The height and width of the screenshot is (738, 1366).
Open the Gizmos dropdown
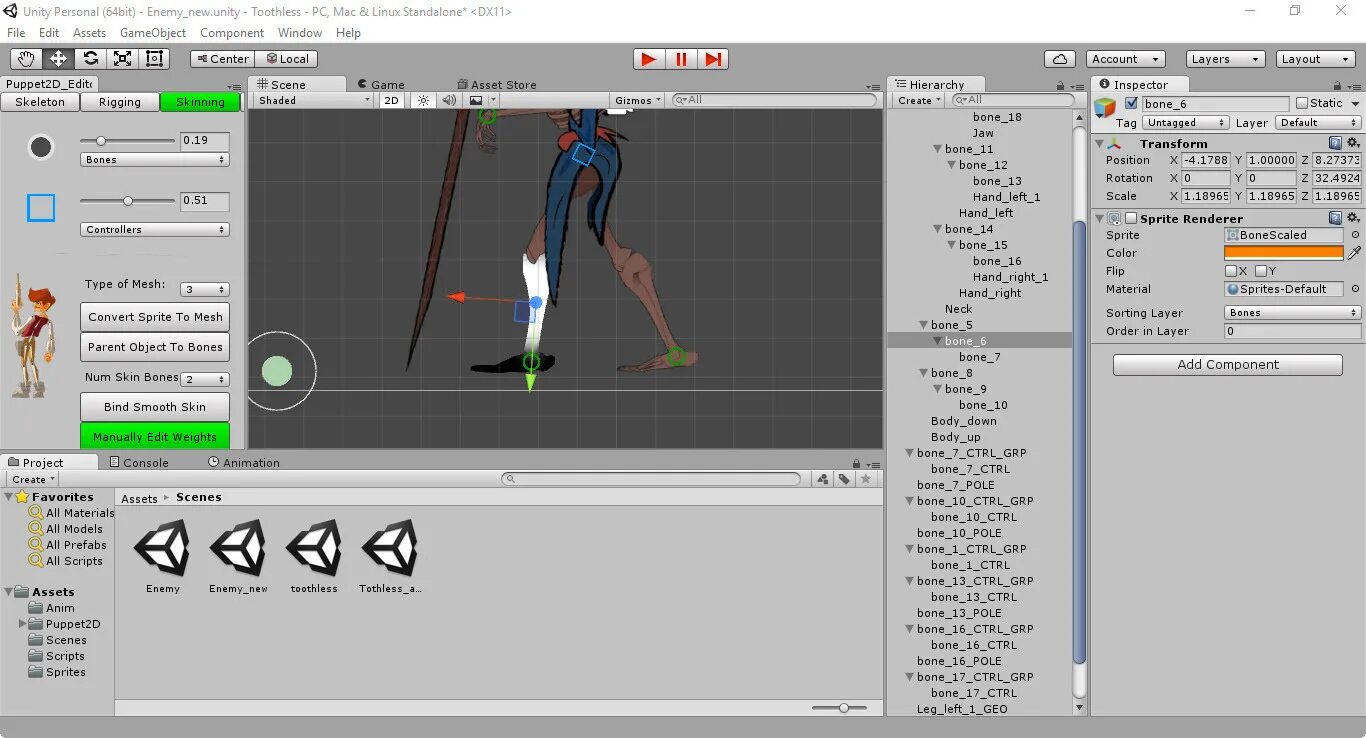[637, 100]
